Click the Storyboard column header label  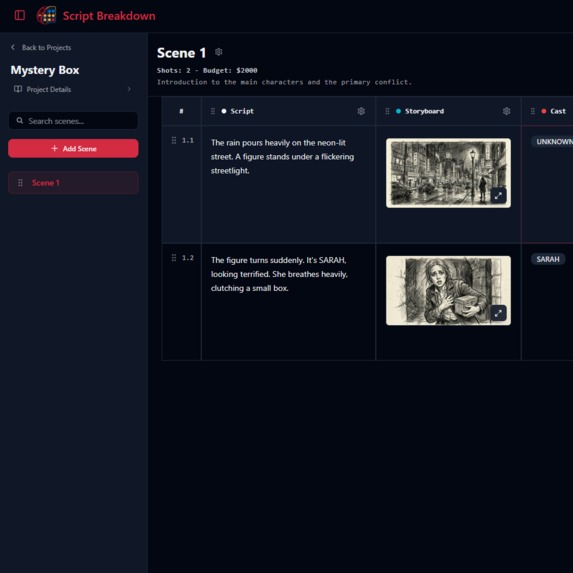tap(424, 111)
